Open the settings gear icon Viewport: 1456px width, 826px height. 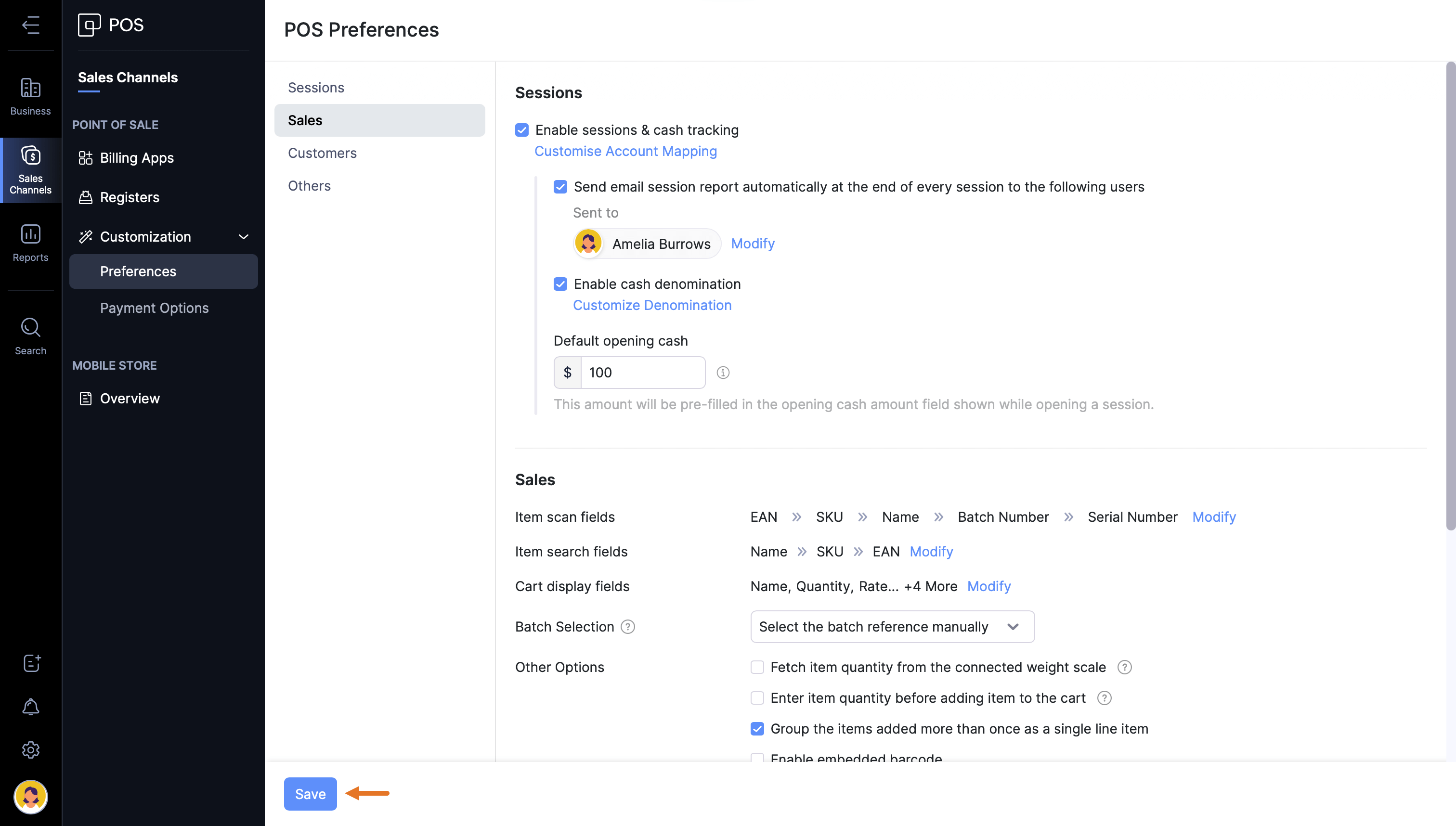pos(31,750)
